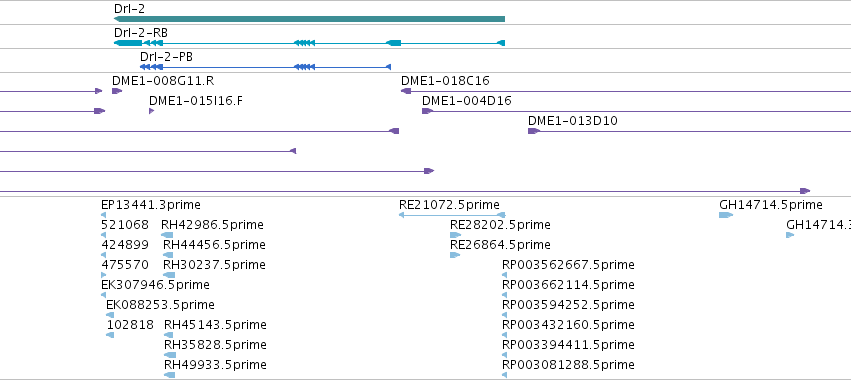The image size is (851, 380).
Task: Select the RE26864.5prime EST glyph
Action: pyautogui.click(x=455, y=255)
